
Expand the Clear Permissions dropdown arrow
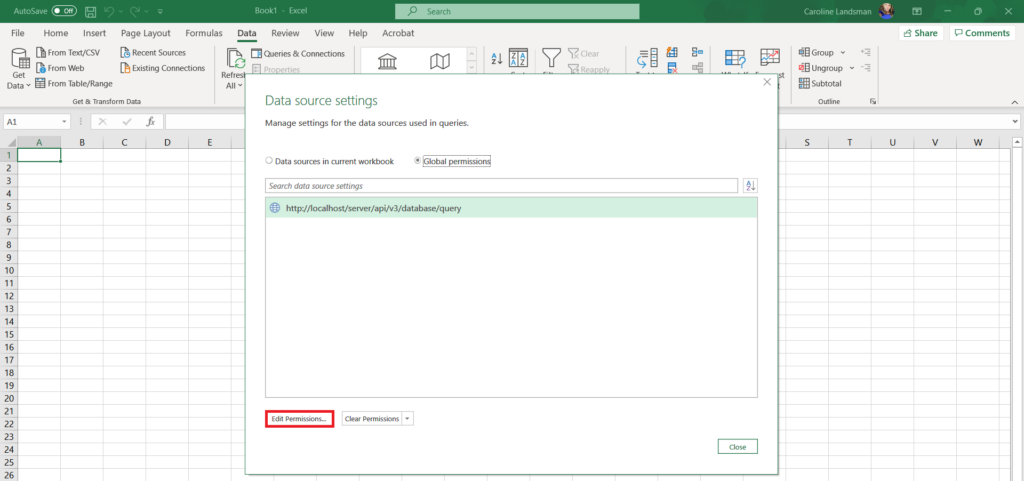[x=408, y=419]
